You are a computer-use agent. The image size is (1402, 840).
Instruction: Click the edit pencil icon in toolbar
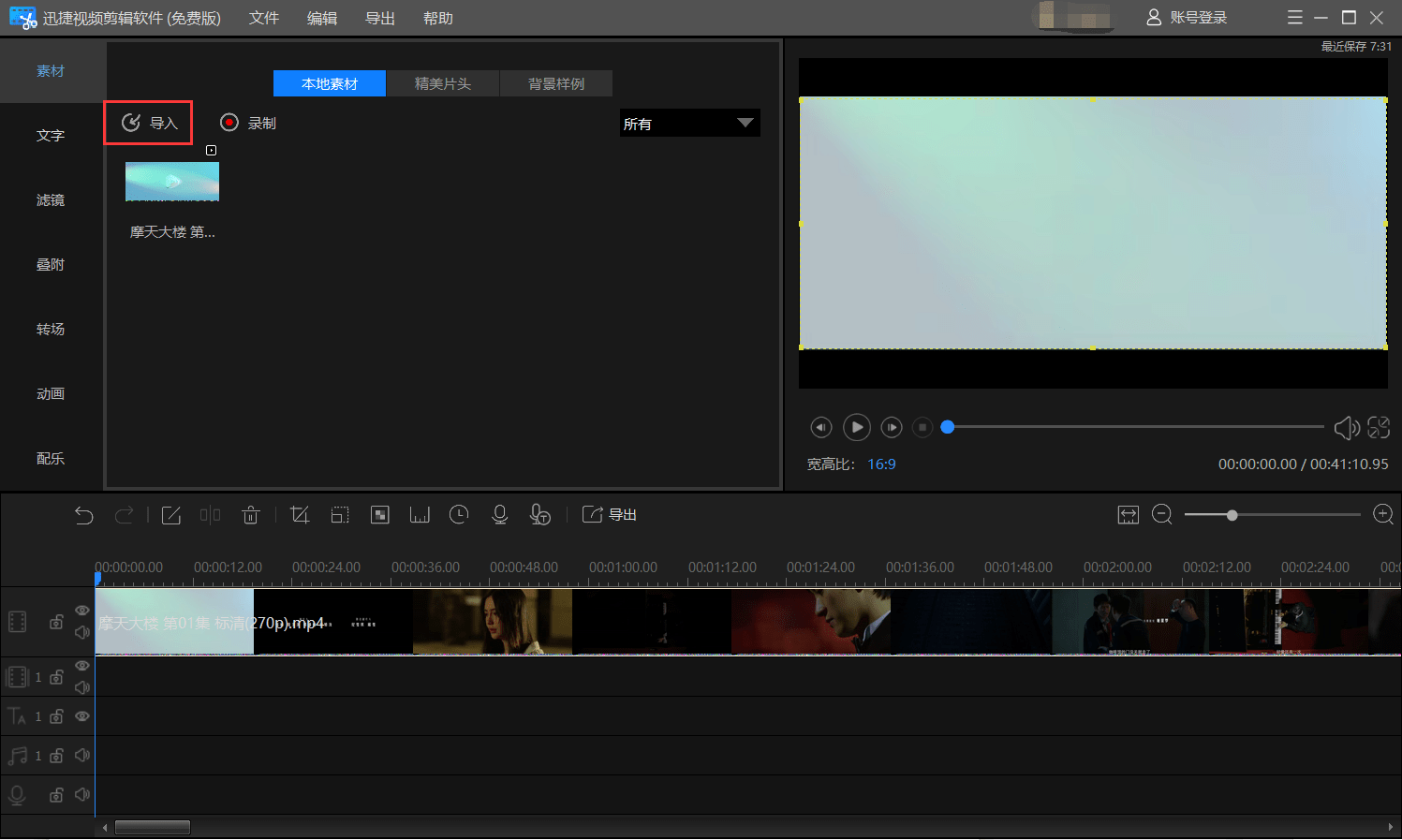coord(171,515)
